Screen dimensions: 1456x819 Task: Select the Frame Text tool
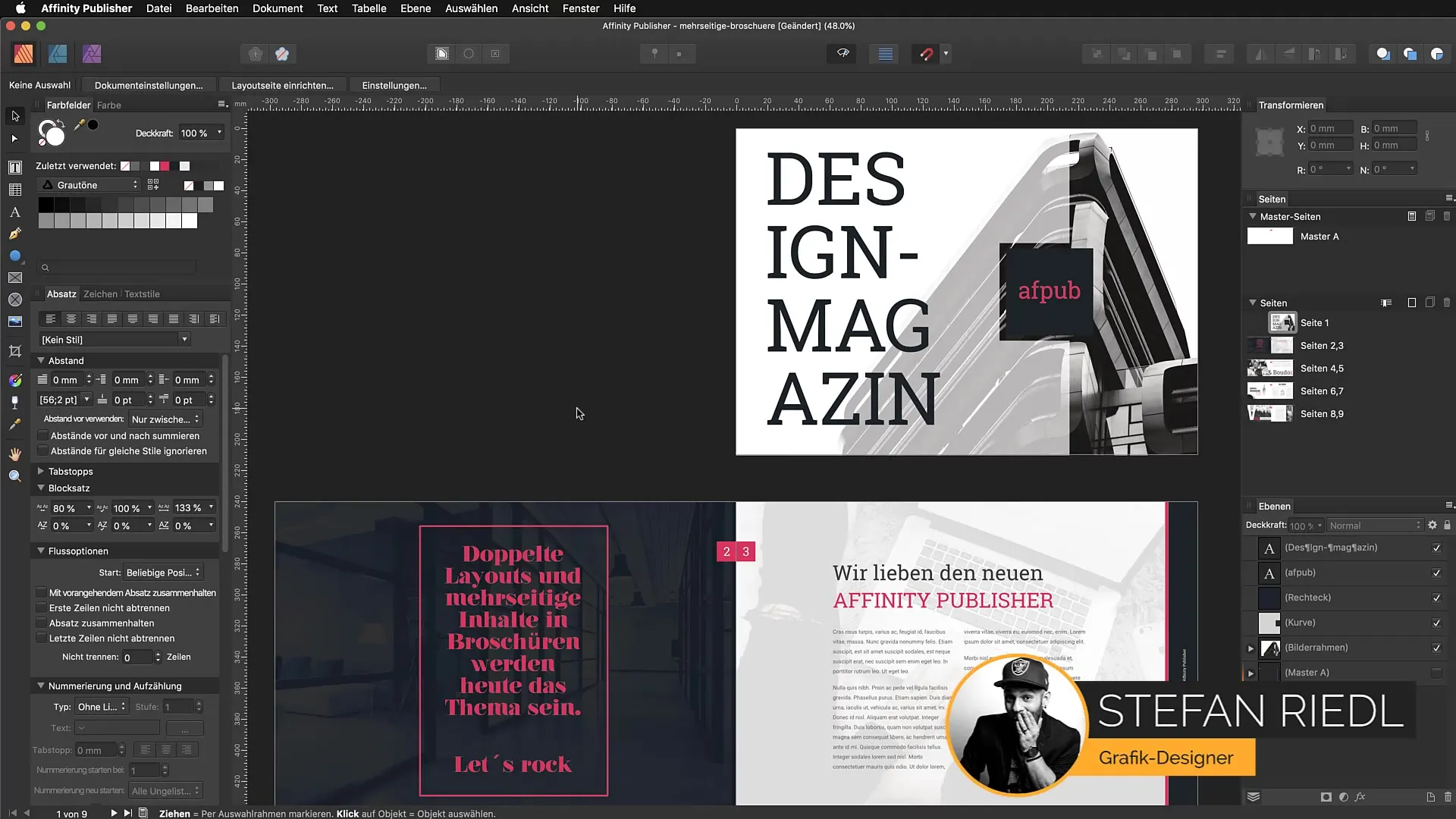[14, 167]
